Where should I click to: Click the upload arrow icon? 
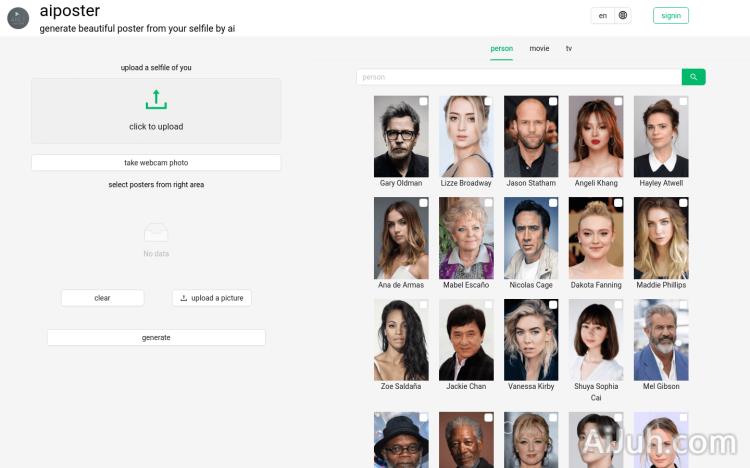[x=156, y=99]
